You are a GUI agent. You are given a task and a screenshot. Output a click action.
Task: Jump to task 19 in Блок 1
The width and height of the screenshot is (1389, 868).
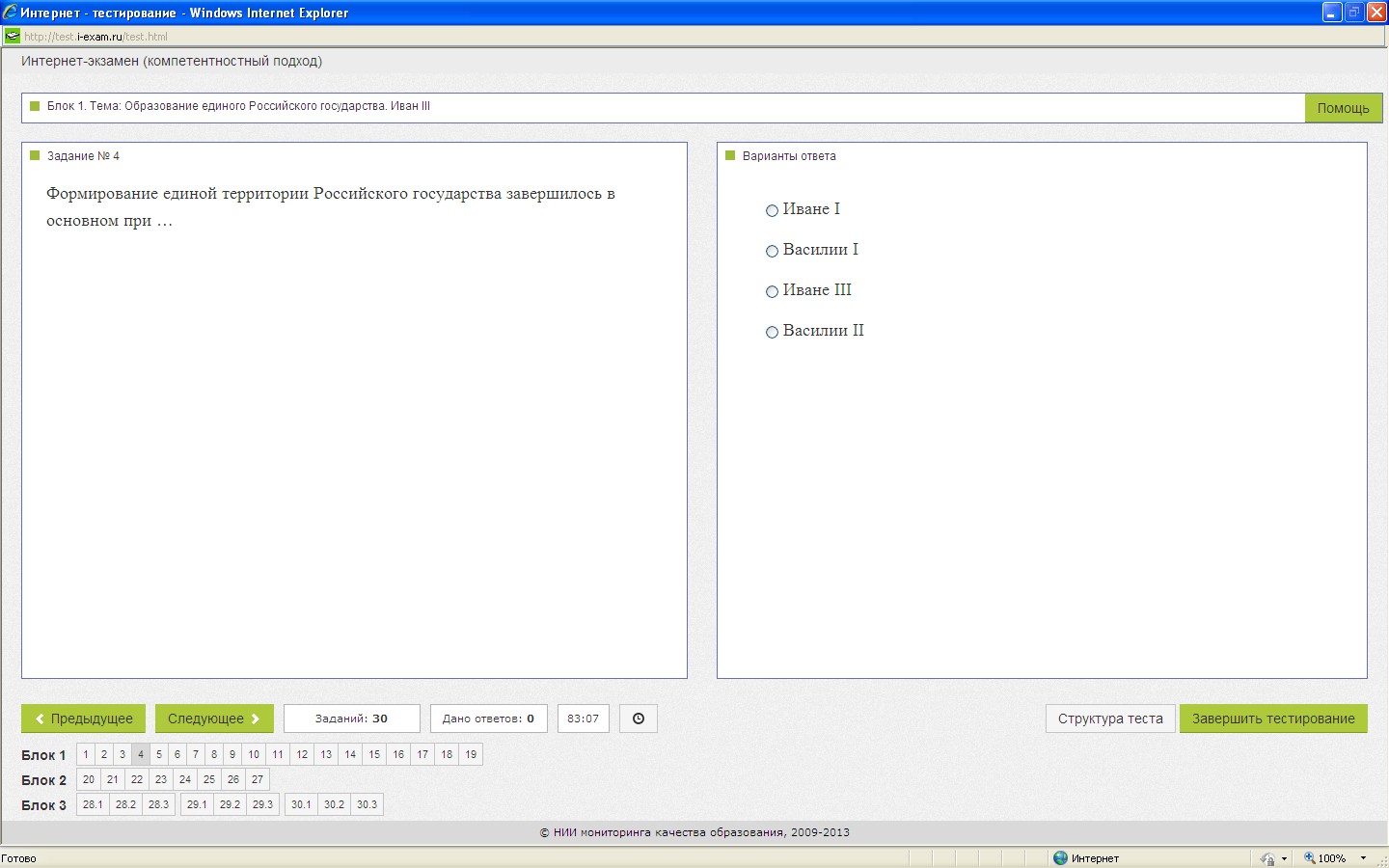471,754
